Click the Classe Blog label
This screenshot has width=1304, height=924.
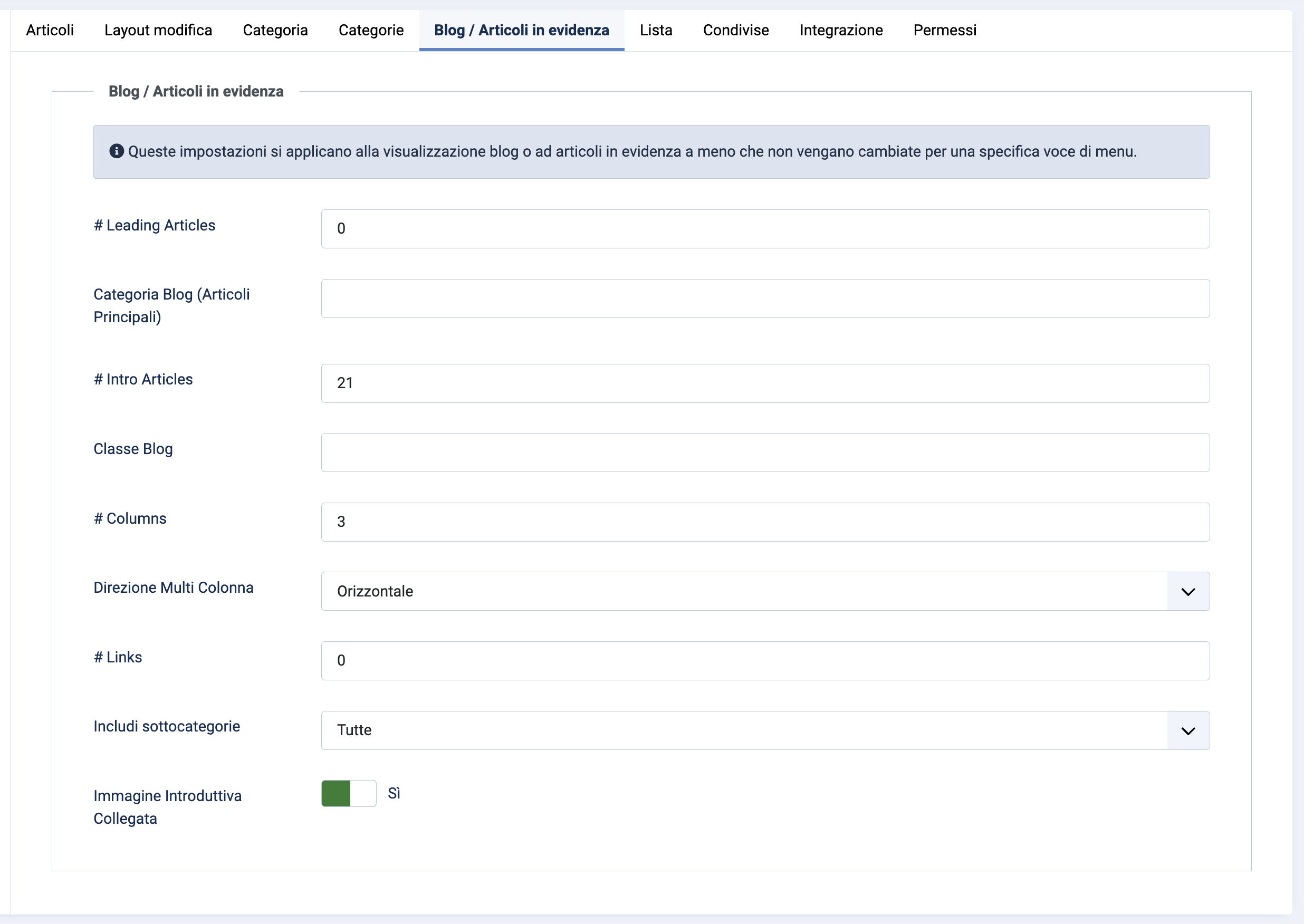pyautogui.click(x=133, y=449)
